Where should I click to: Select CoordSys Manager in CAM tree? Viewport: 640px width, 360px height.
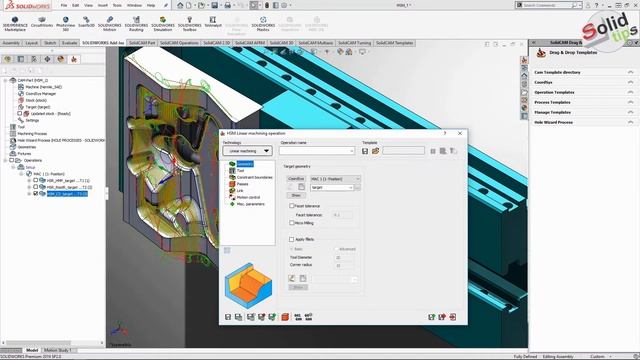coord(40,93)
